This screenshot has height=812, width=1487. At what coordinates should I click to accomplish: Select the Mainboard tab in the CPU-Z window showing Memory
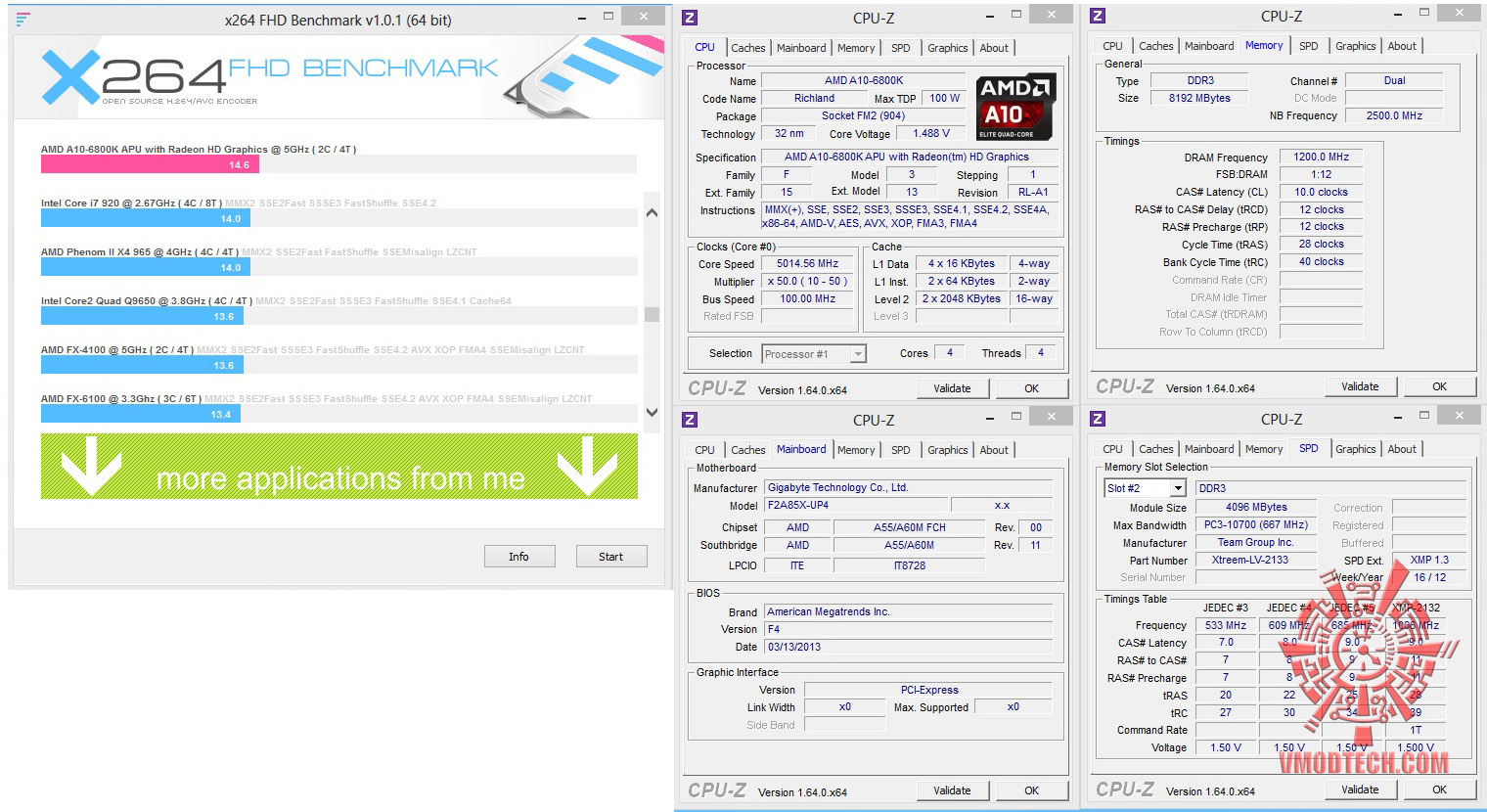[x=1209, y=46]
